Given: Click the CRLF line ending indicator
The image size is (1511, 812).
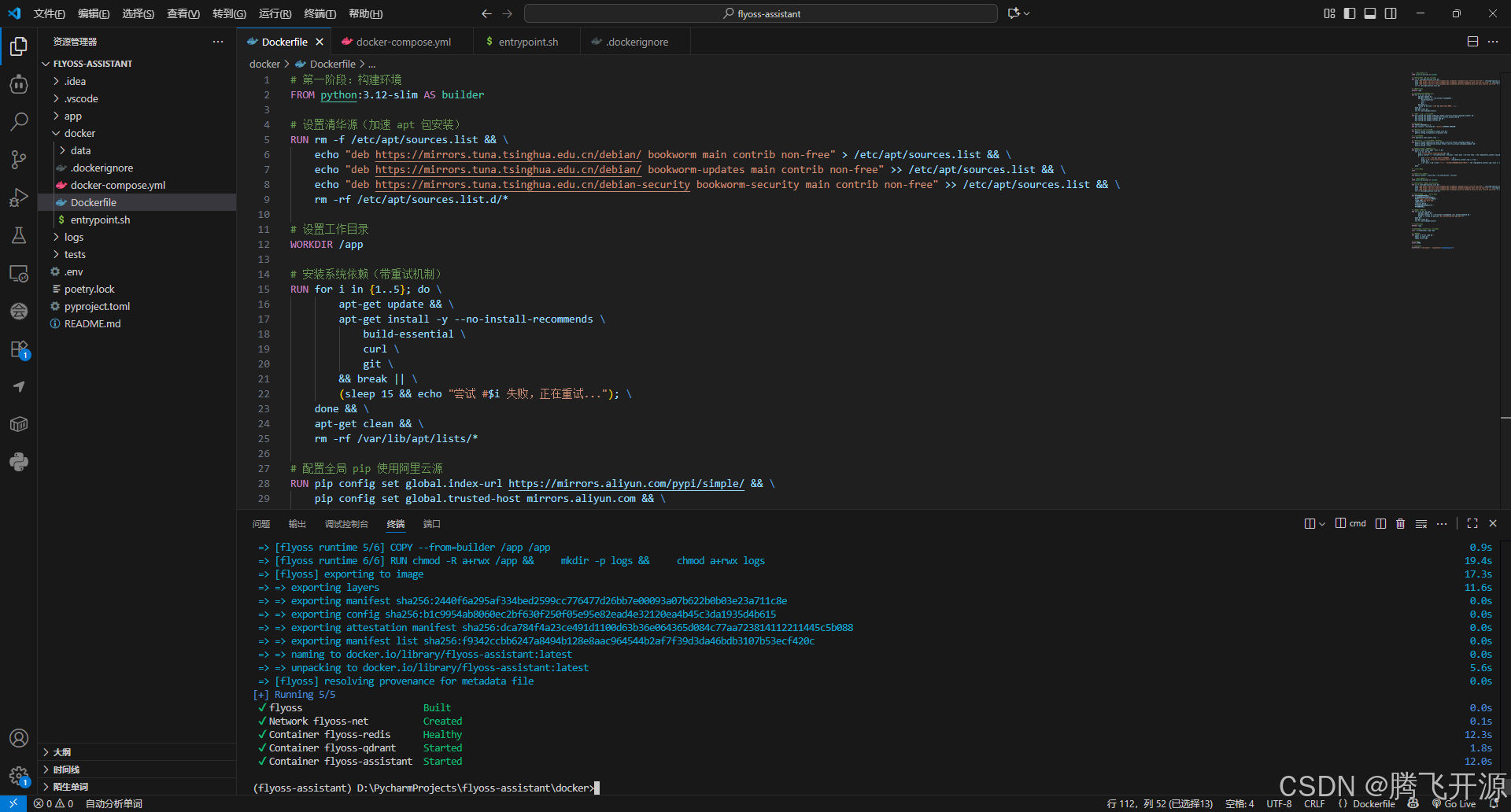Looking at the screenshot, I should click(1314, 803).
